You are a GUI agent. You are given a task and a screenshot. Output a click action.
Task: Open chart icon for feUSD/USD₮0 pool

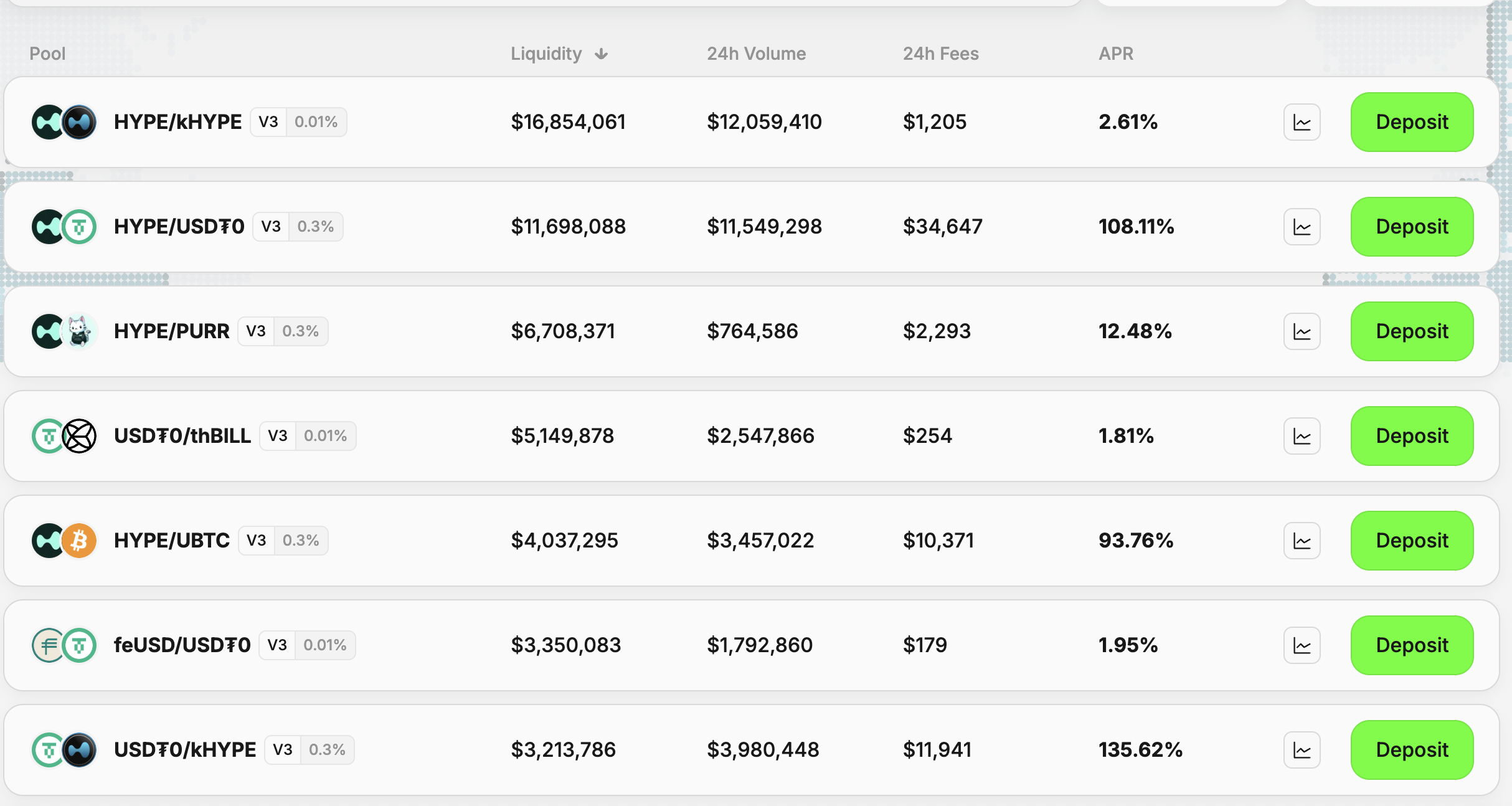tap(1302, 645)
